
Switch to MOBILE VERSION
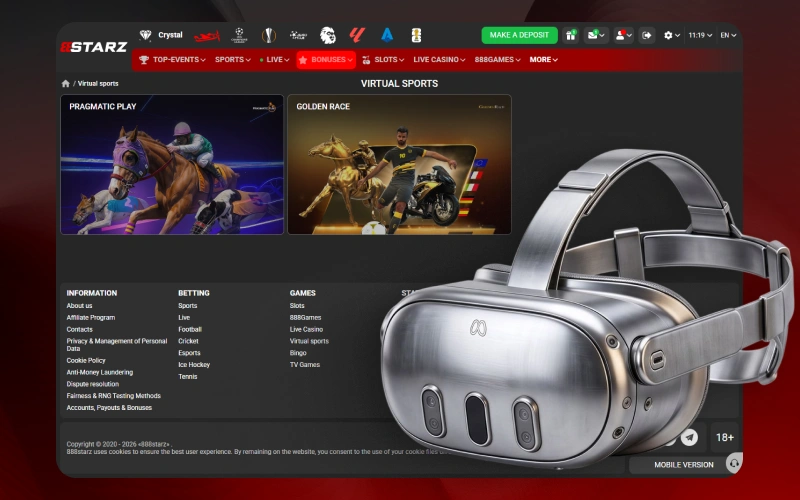[x=684, y=465]
